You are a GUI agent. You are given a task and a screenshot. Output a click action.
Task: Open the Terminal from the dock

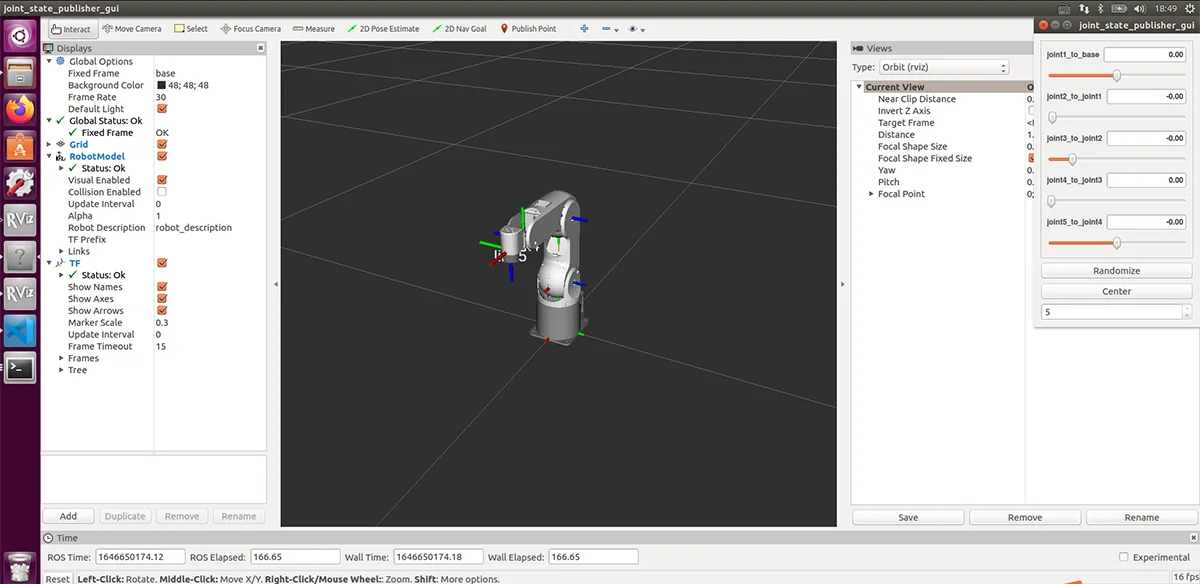coord(20,367)
